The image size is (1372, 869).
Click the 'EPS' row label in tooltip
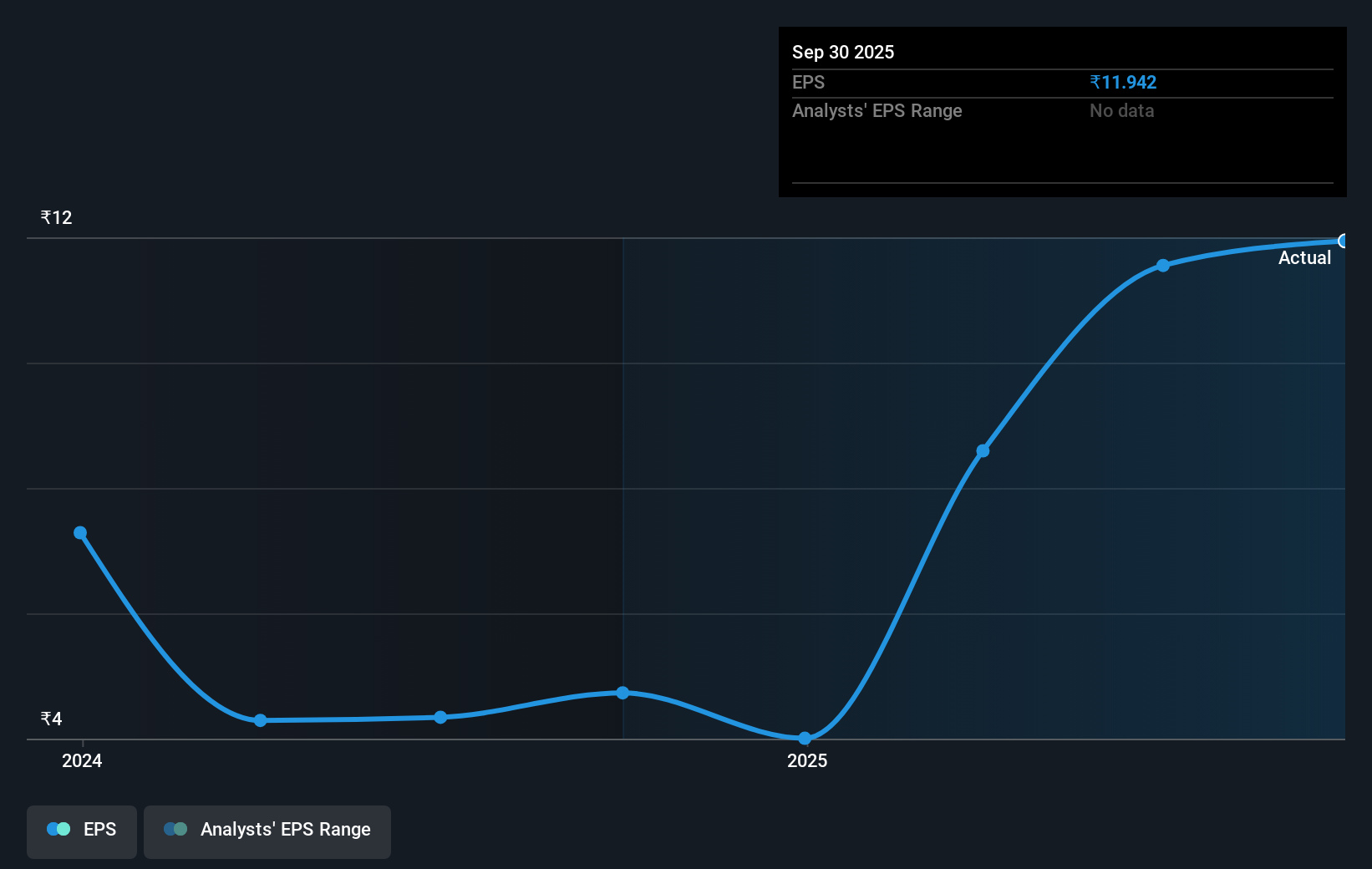tap(808, 83)
